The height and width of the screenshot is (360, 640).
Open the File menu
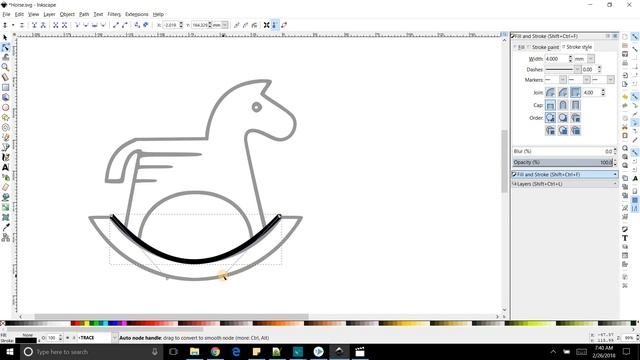click(x=6, y=14)
